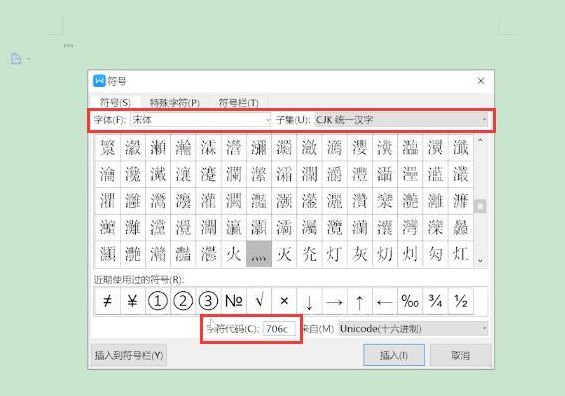Switch to the 符号(S) tab
The width and height of the screenshot is (565, 396).
click(x=115, y=103)
